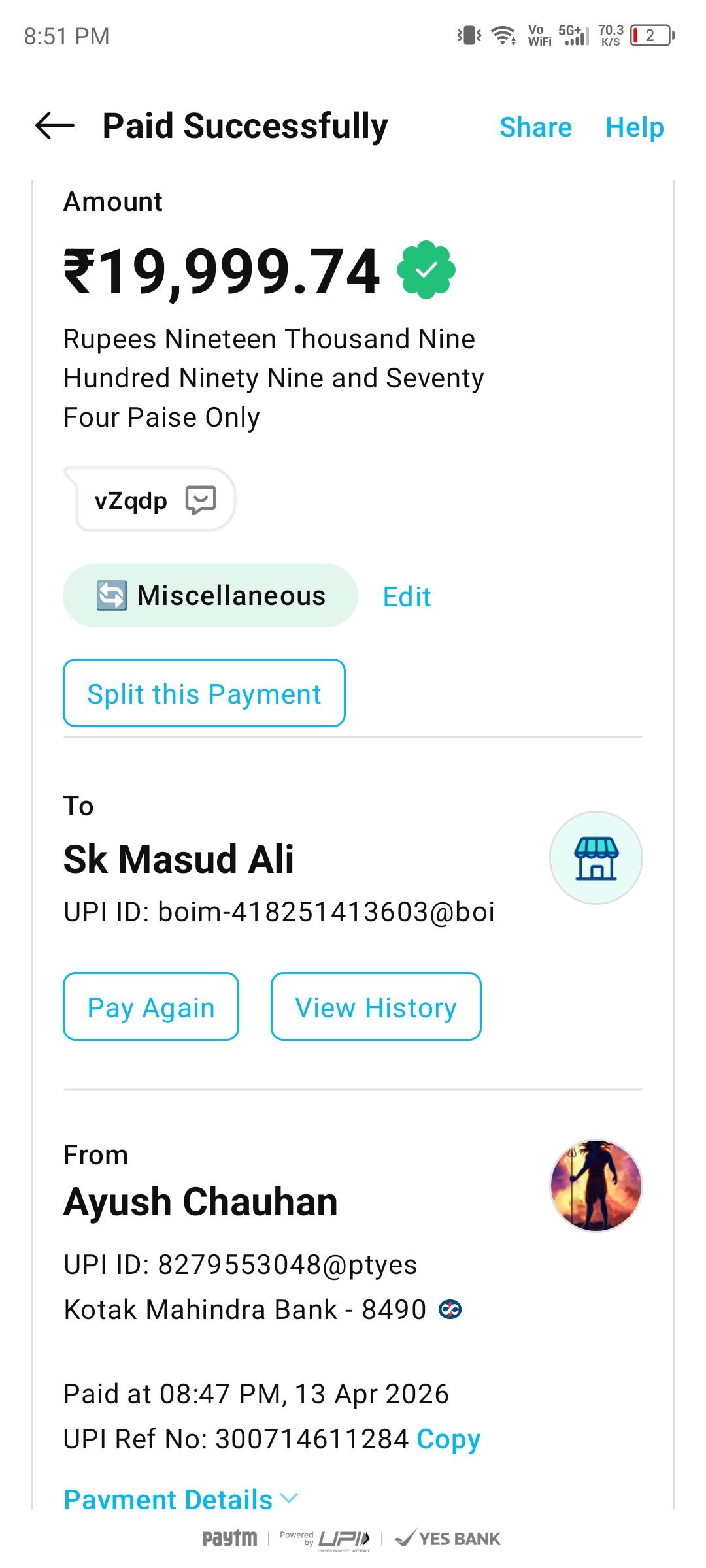Tap the green verified checkmark badge

pyautogui.click(x=426, y=270)
